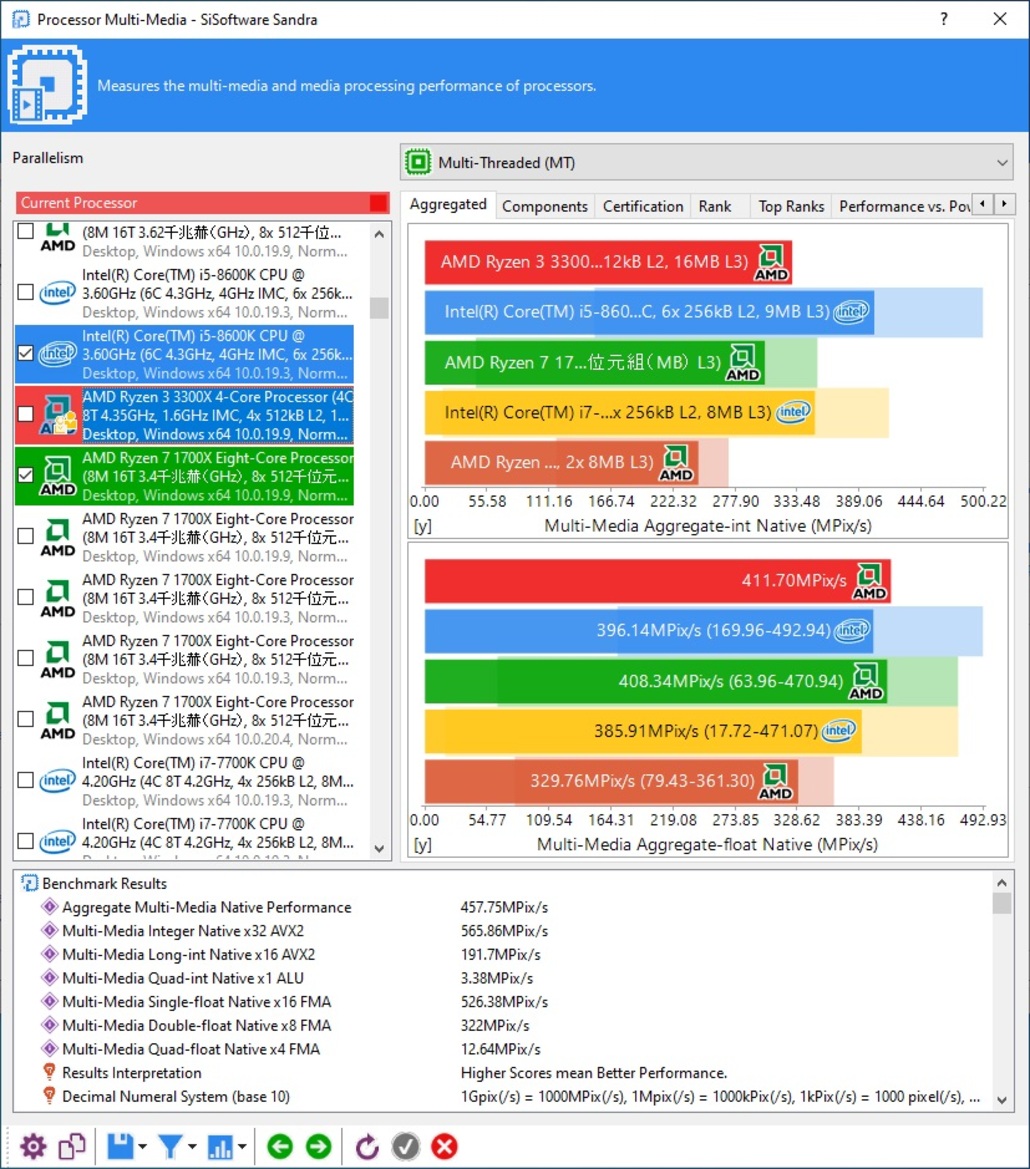The height and width of the screenshot is (1169, 1030).
Task: Go back with green left arrow
Action: point(280,1147)
